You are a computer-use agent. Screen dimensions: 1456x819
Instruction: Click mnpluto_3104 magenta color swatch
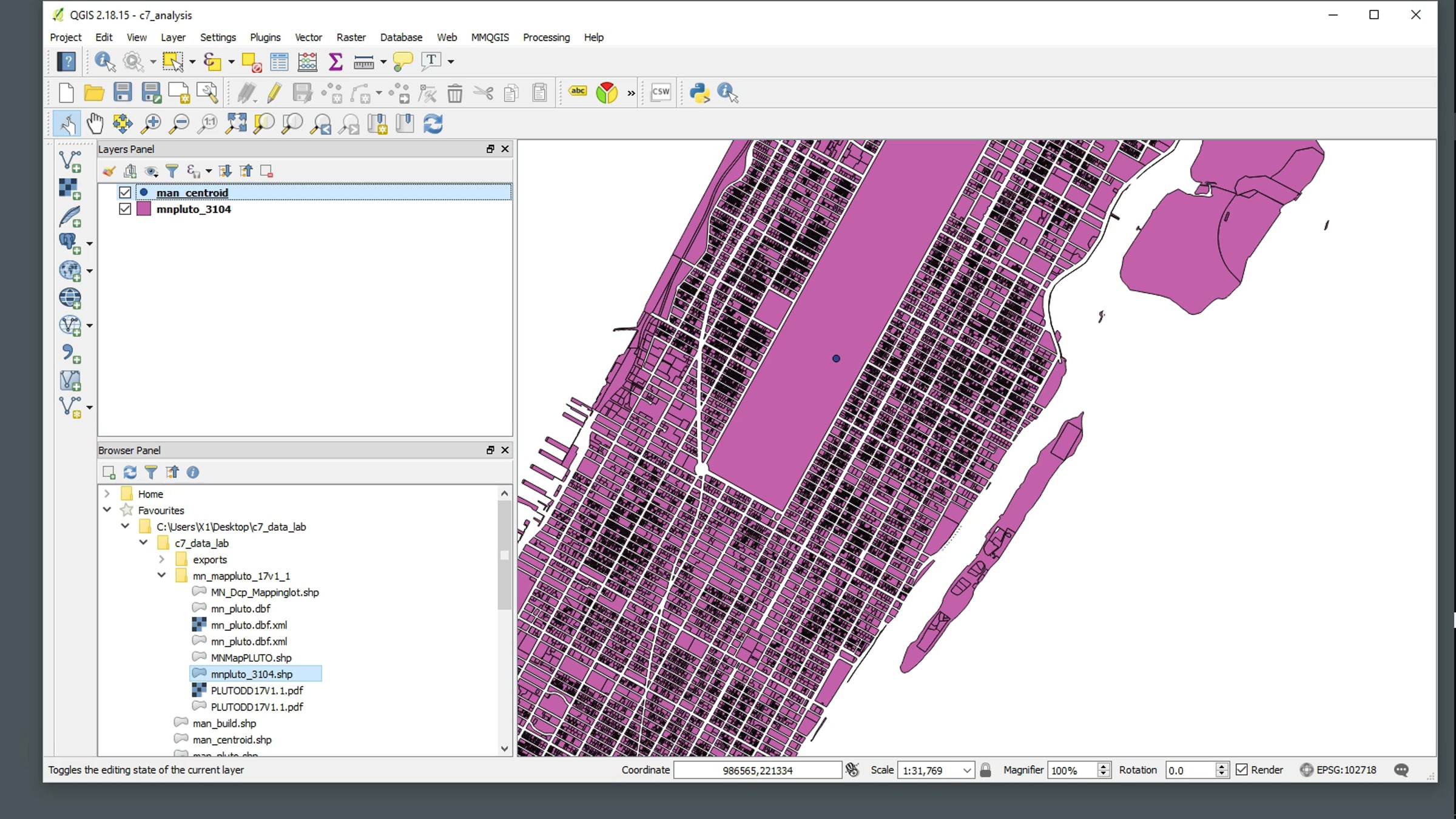(x=144, y=209)
